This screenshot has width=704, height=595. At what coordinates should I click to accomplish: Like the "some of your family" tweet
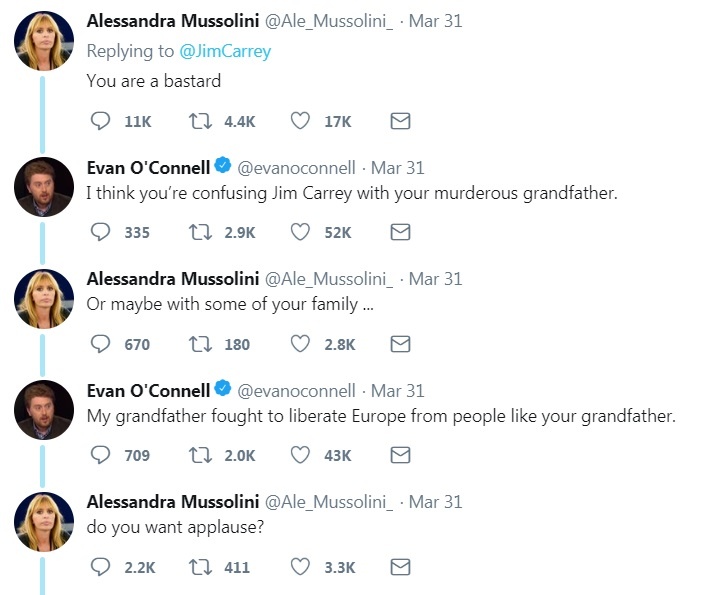(x=300, y=344)
